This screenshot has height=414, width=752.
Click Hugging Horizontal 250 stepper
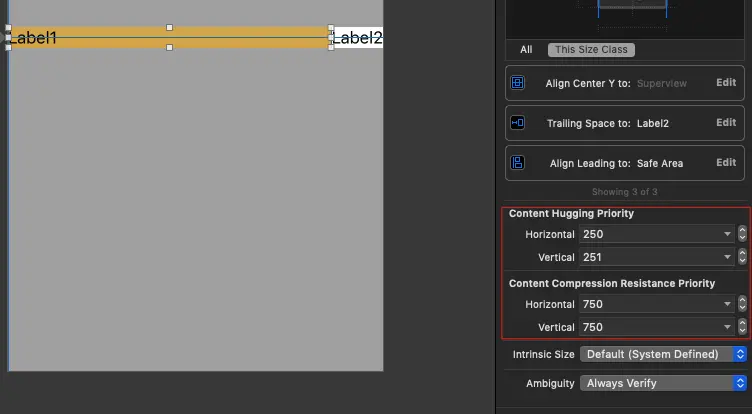tap(742, 234)
